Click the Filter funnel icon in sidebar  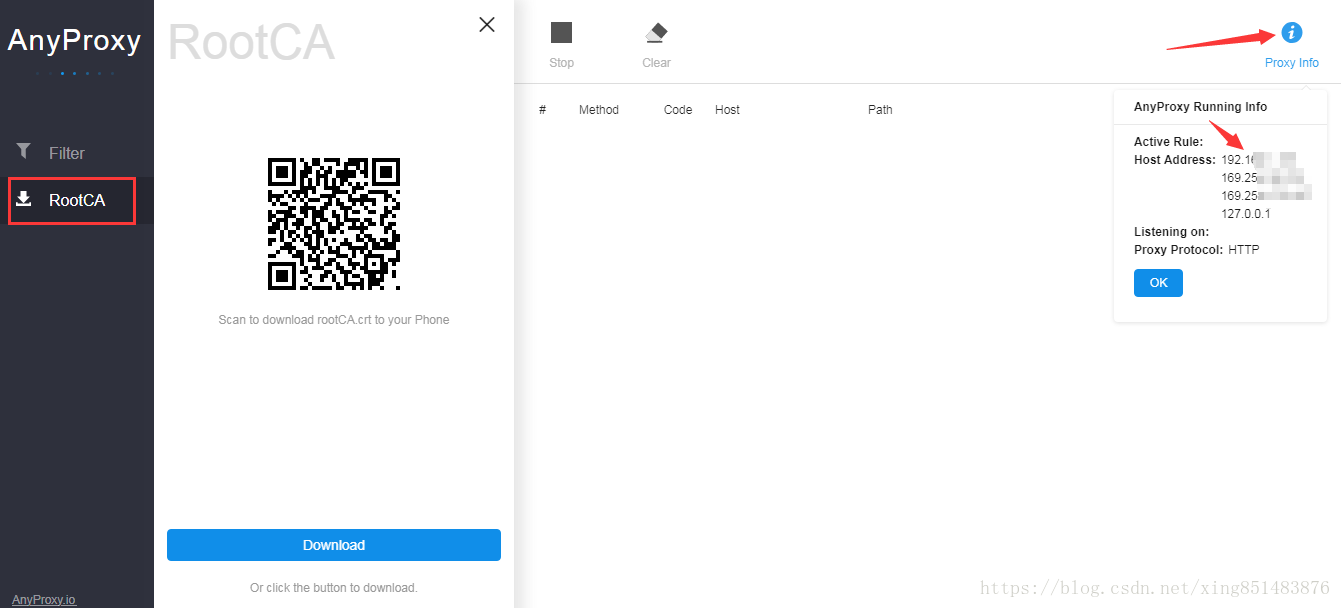pyautogui.click(x=24, y=151)
